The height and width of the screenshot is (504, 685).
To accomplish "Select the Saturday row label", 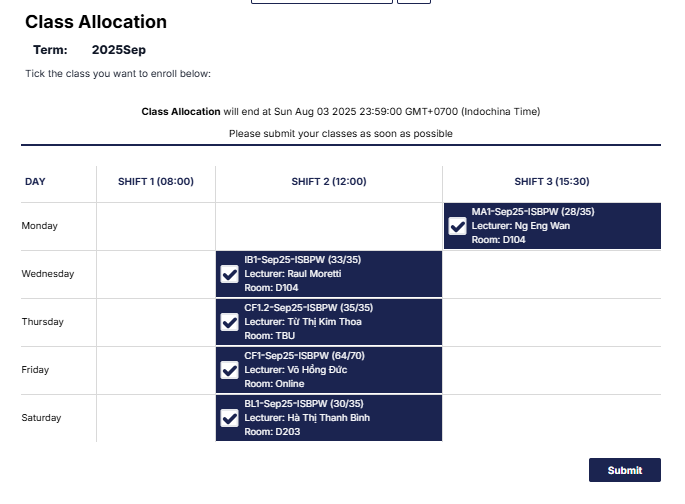I will (x=41, y=418).
